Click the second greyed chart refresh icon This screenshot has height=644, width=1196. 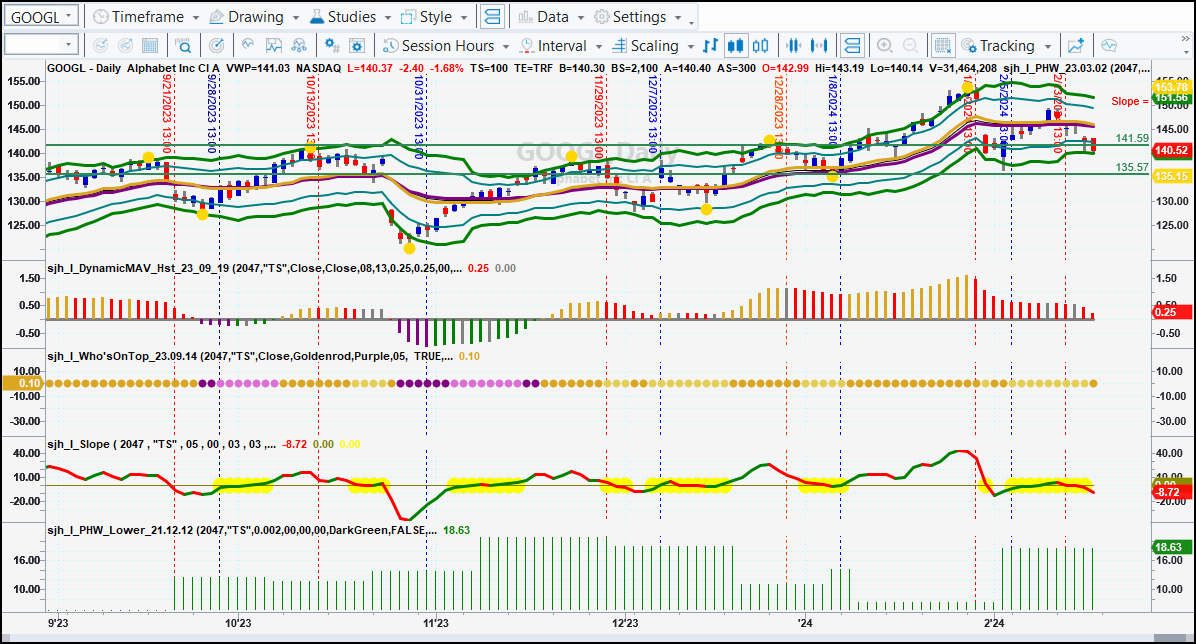coord(125,46)
